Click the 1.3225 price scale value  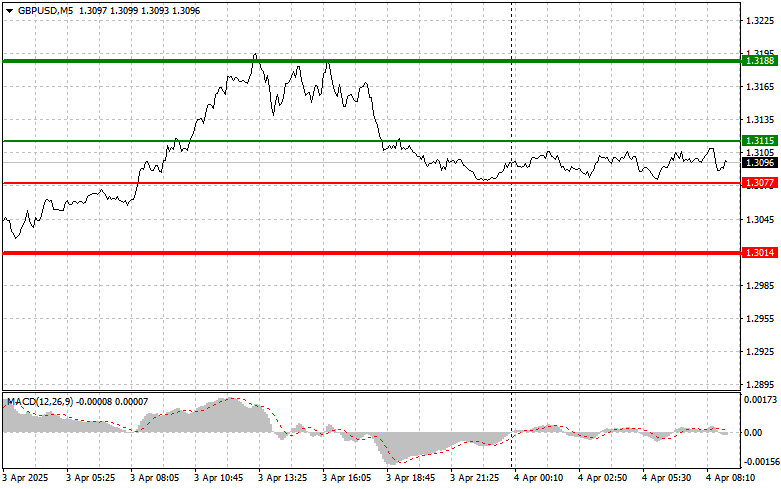[x=760, y=20]
